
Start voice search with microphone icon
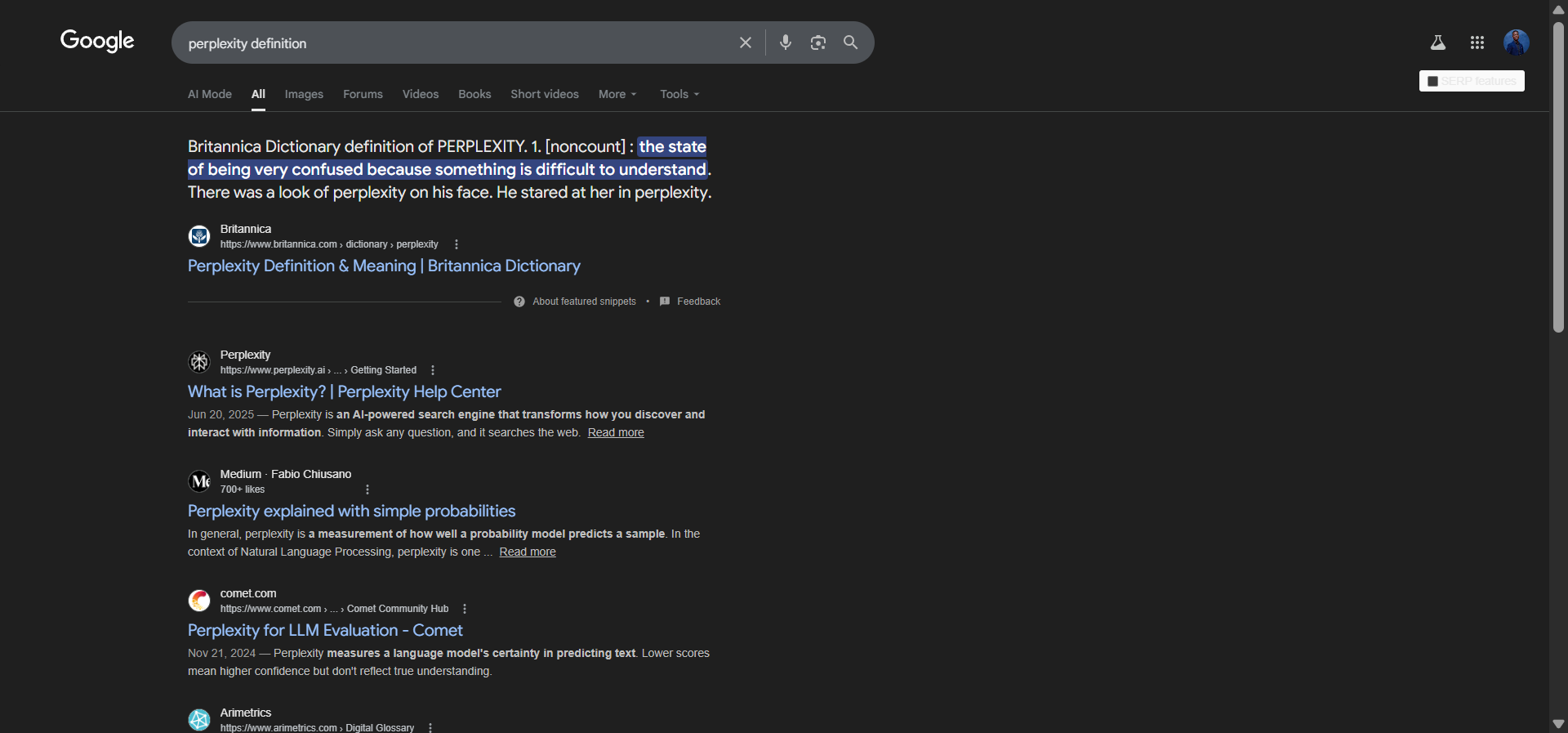coord(786,42)
